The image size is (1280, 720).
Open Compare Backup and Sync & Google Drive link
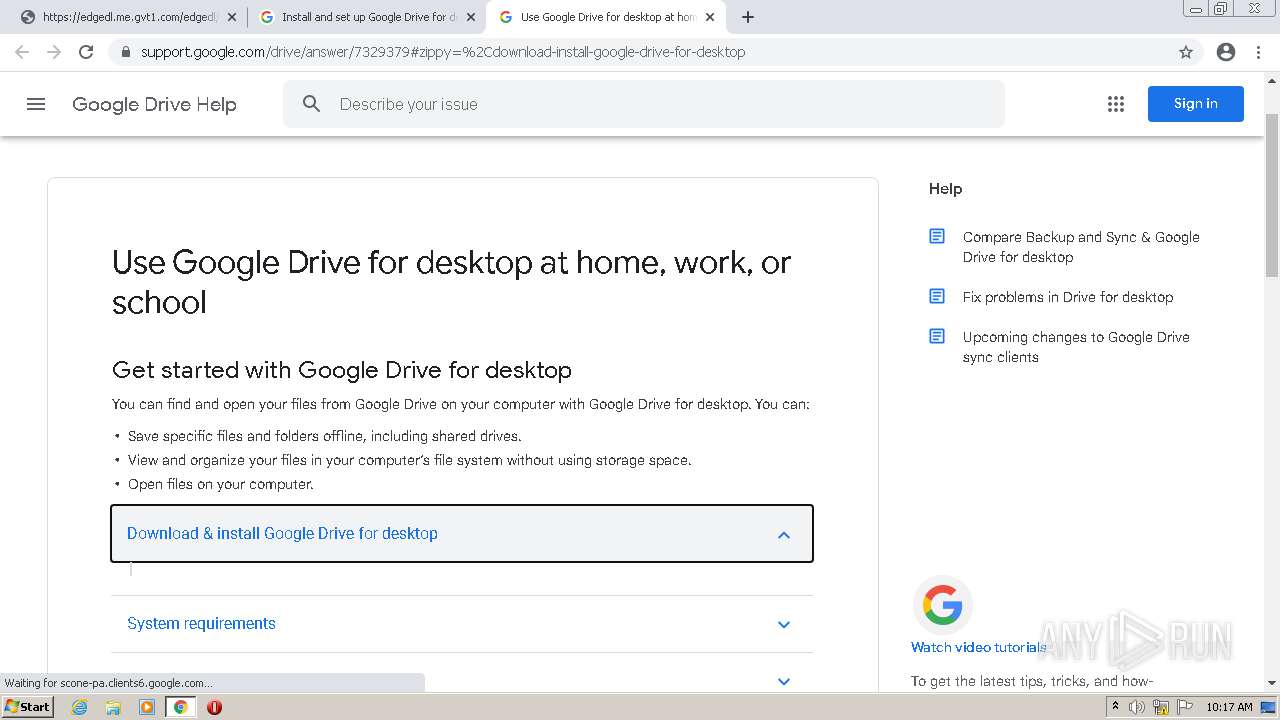1081,247
